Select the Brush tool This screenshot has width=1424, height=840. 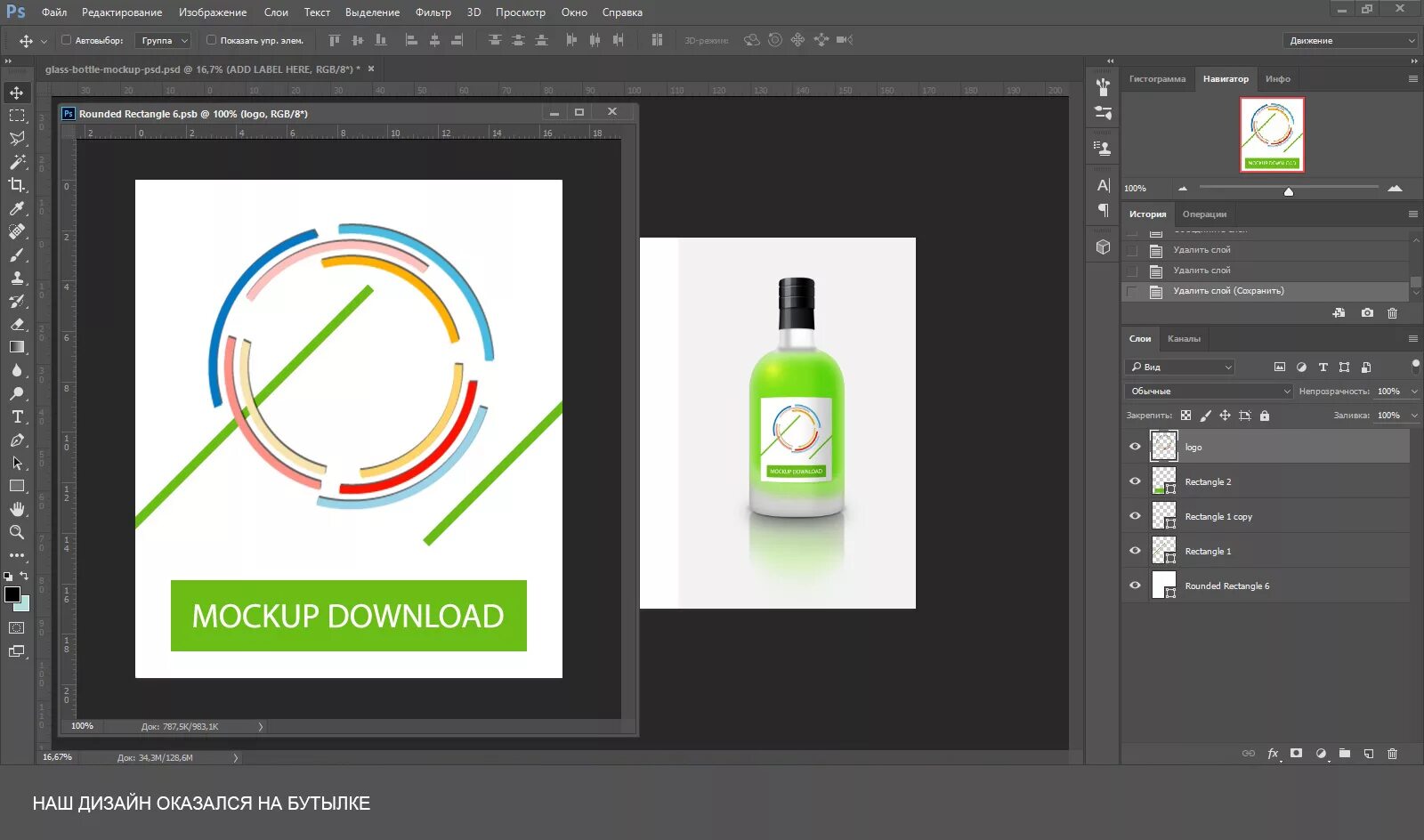click(x=17, y=254)
